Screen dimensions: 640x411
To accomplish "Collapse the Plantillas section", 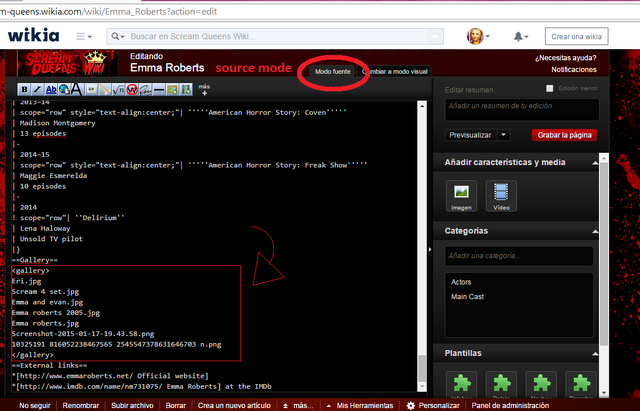I will coord(595,354).
